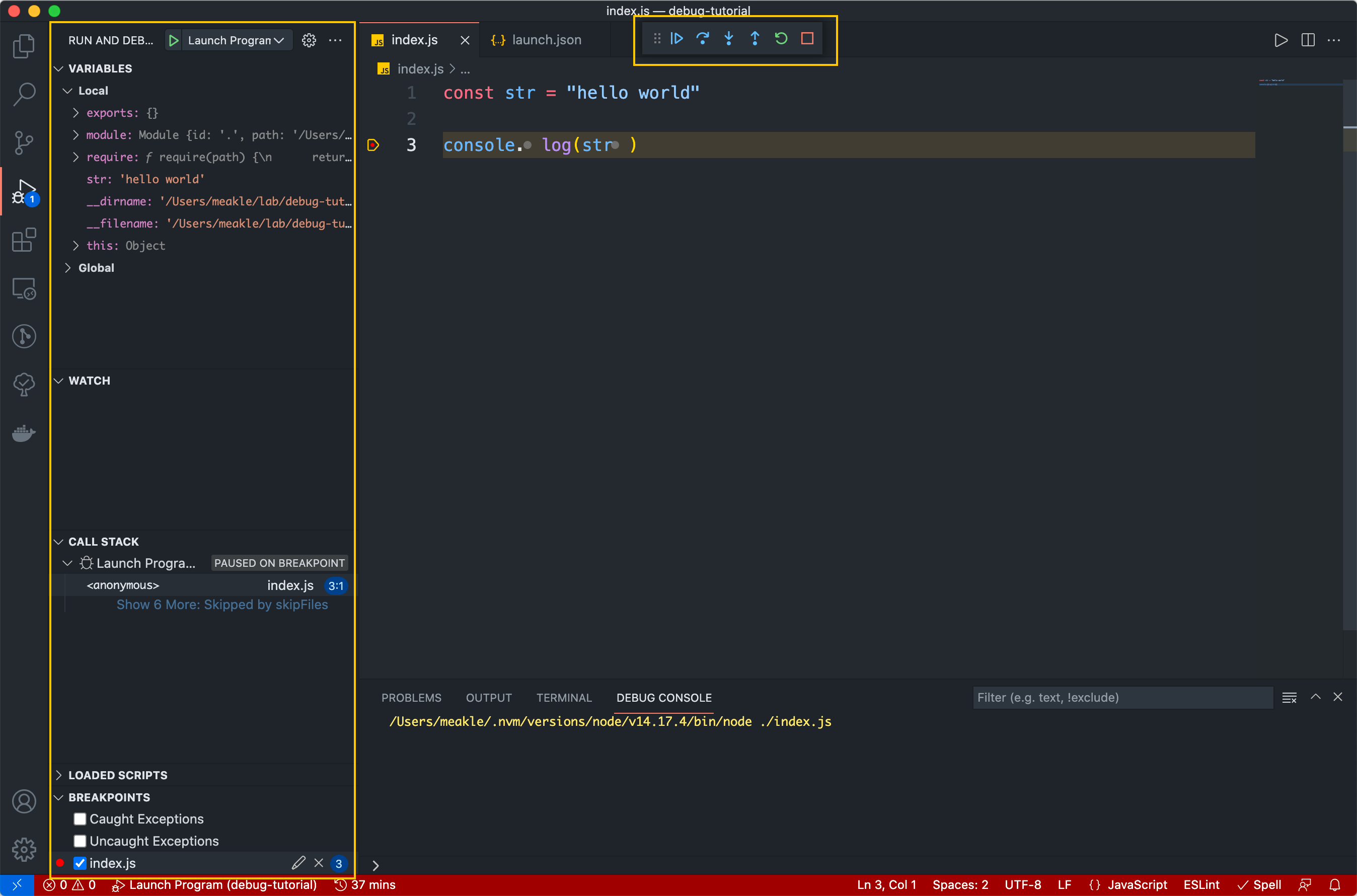Click the Continue debug button

coord(677,39)
